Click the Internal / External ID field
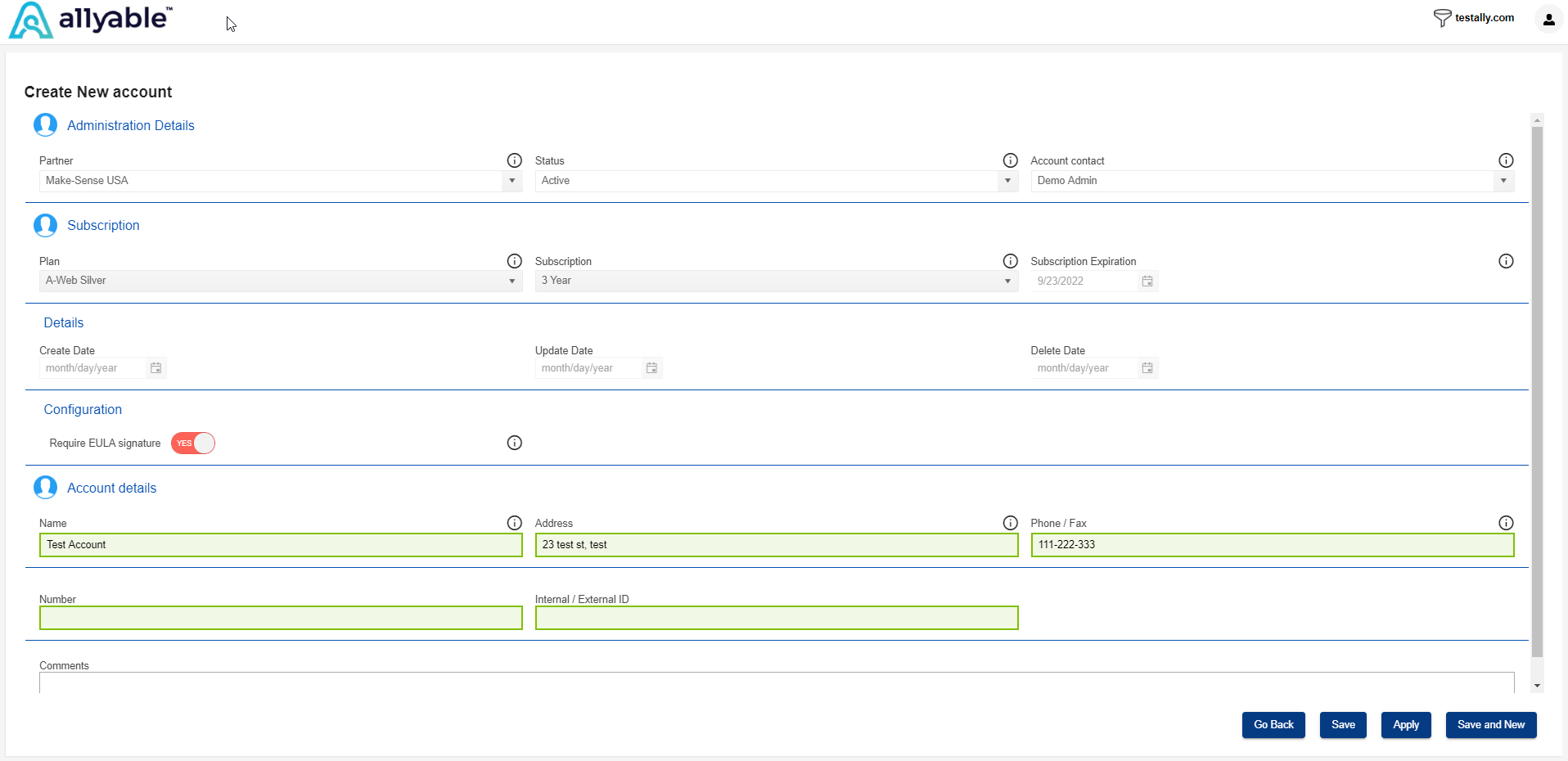The width and height of the screenshot is (1568, 761). (x=776, y=618)
